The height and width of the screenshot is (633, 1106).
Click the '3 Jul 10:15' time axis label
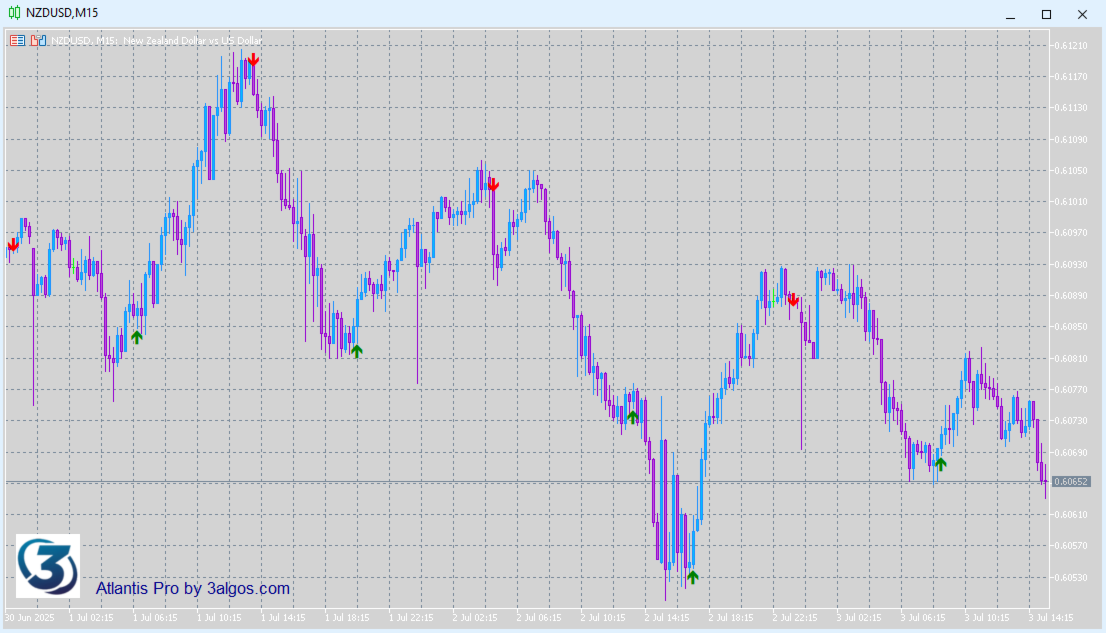(987, 617)
